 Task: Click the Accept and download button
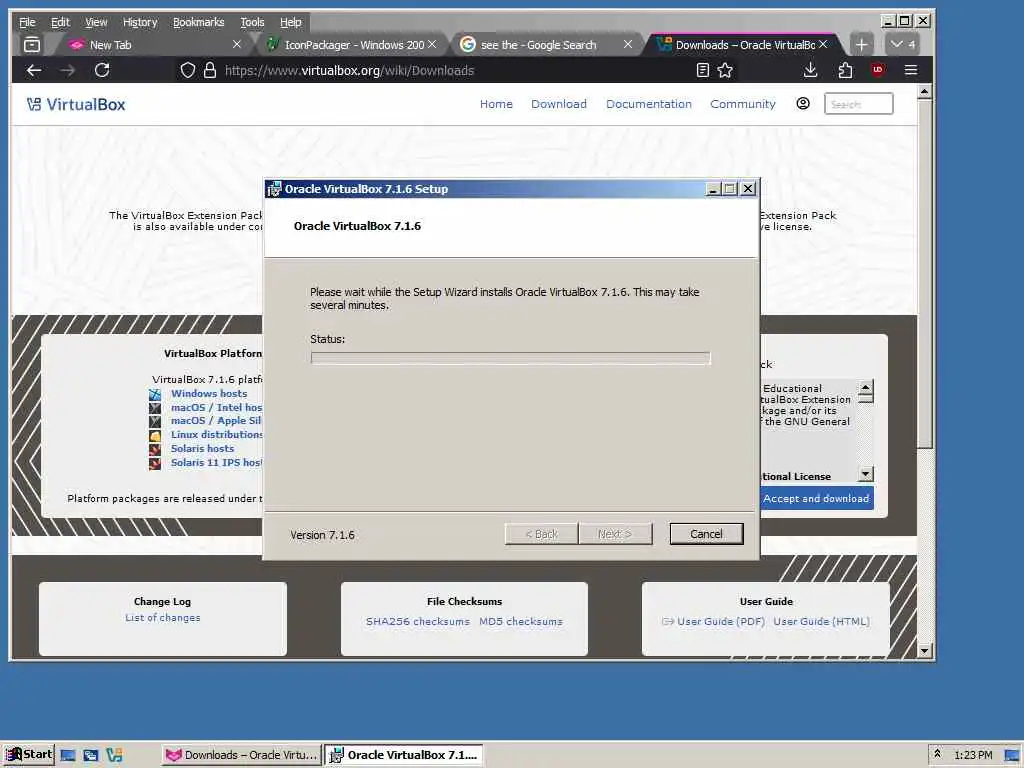coord(816,498)
